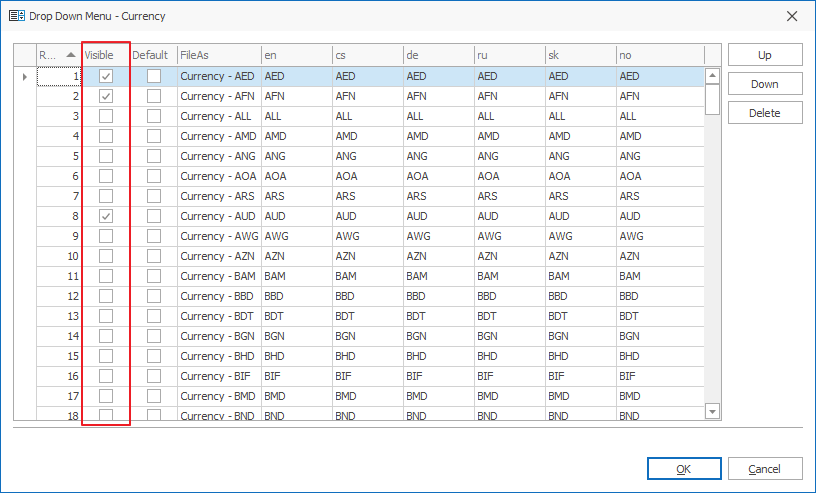Sort by the Rank column header
Image resolution: width=816 pixels, height=493 pixels.
click(x=58, y=55)
